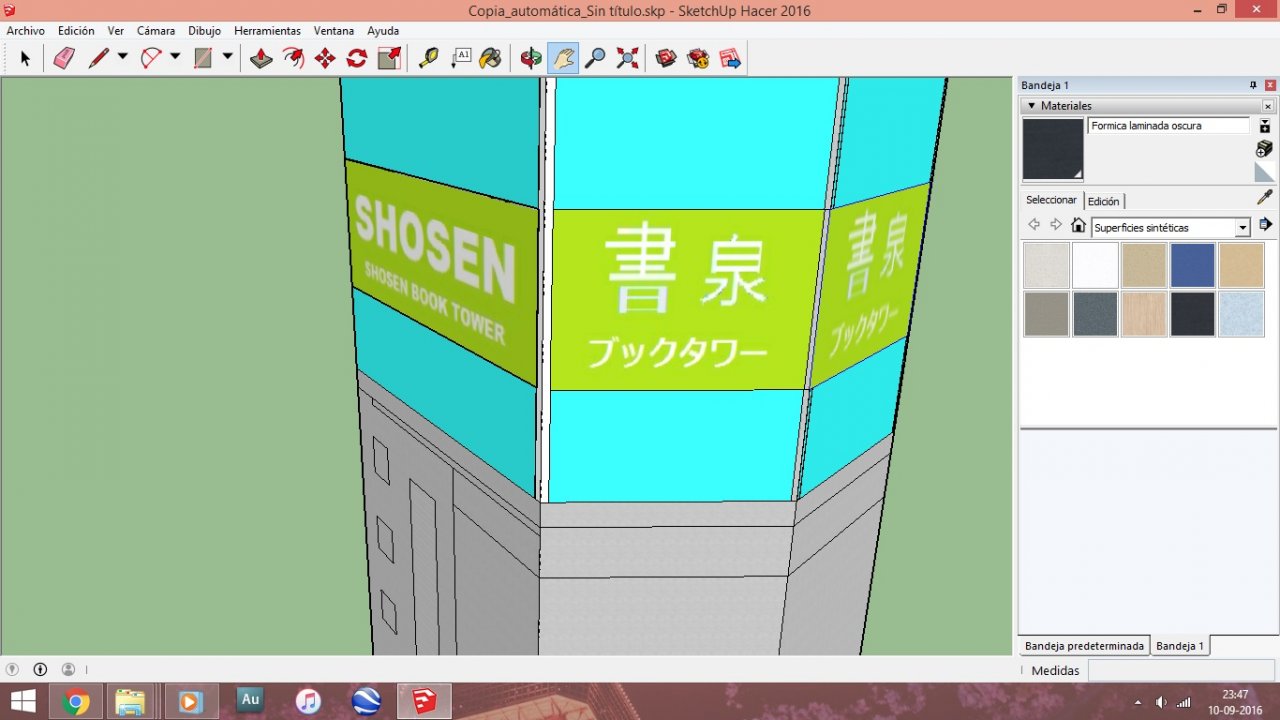Open the Ver menu

[x=116, y=31]
